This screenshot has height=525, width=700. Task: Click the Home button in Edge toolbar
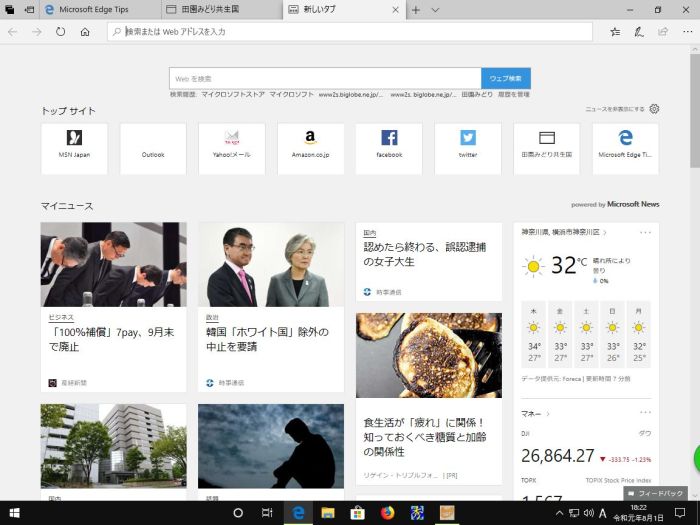pyautogui.click(x=85, y=32)
